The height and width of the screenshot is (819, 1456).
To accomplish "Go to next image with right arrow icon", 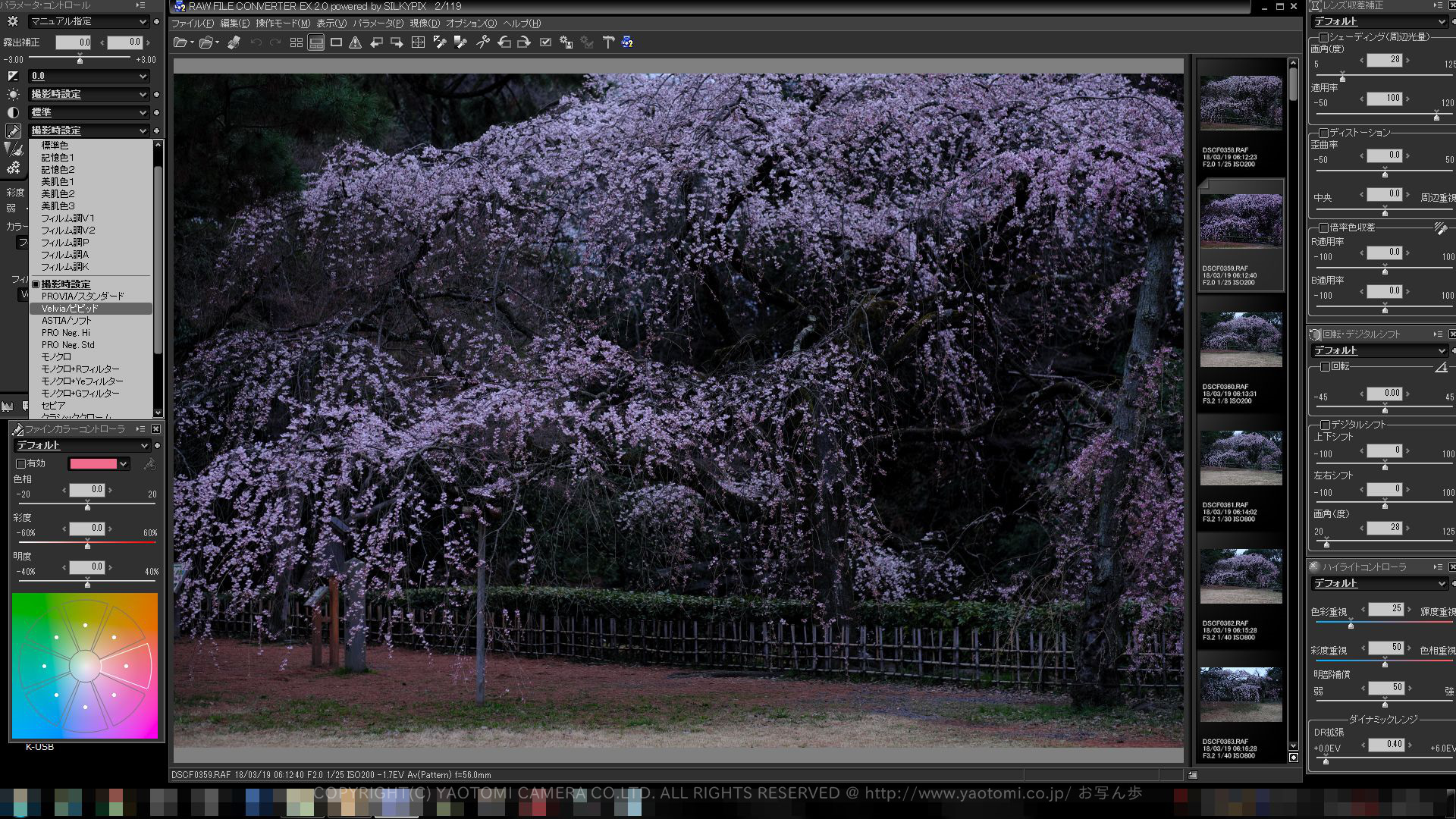I will [x=397, y=42].
